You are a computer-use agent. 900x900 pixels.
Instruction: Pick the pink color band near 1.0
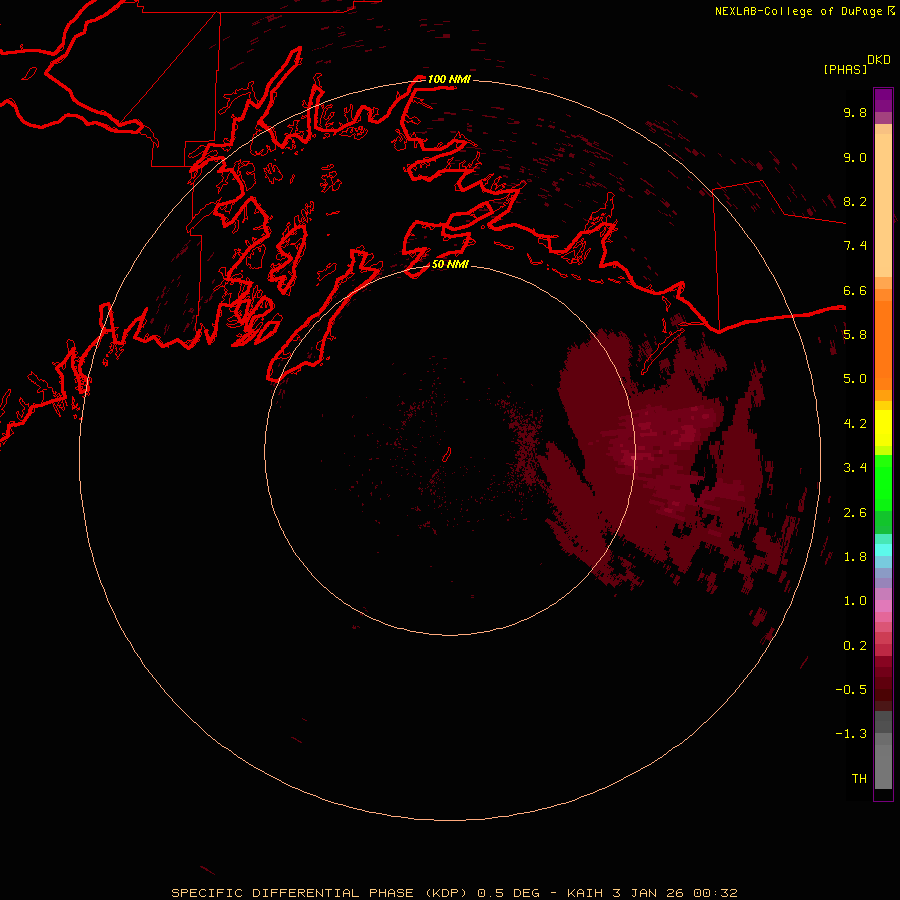pos(883,606)
